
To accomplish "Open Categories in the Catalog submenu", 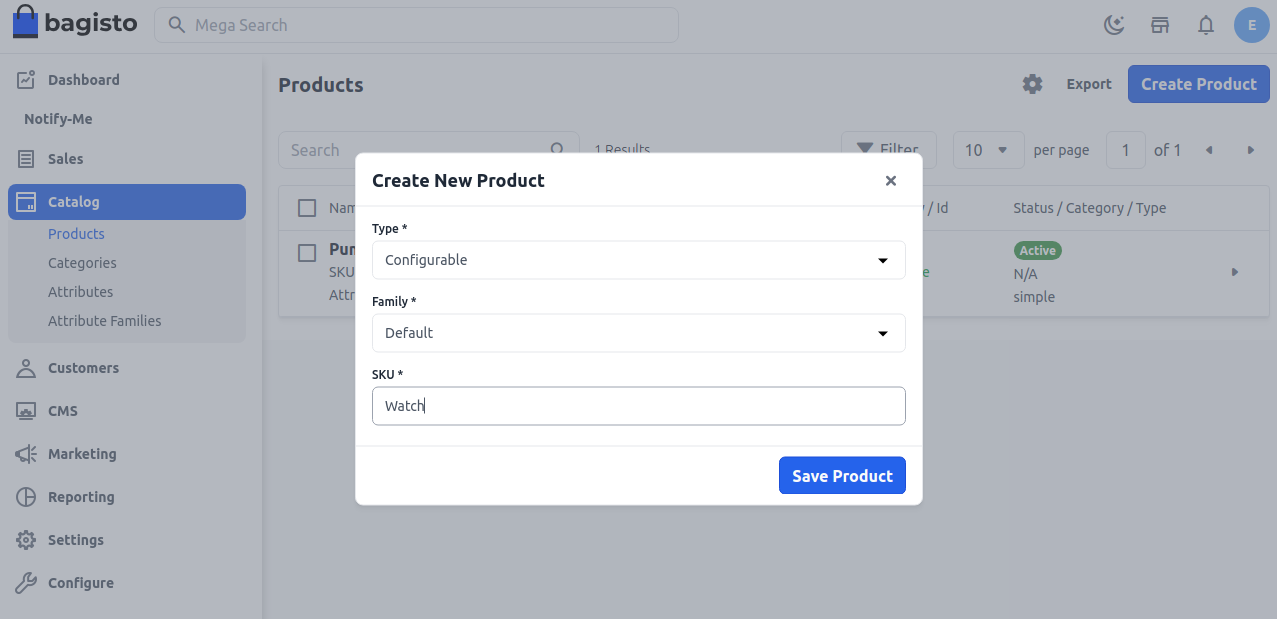I will pos(82,263).
